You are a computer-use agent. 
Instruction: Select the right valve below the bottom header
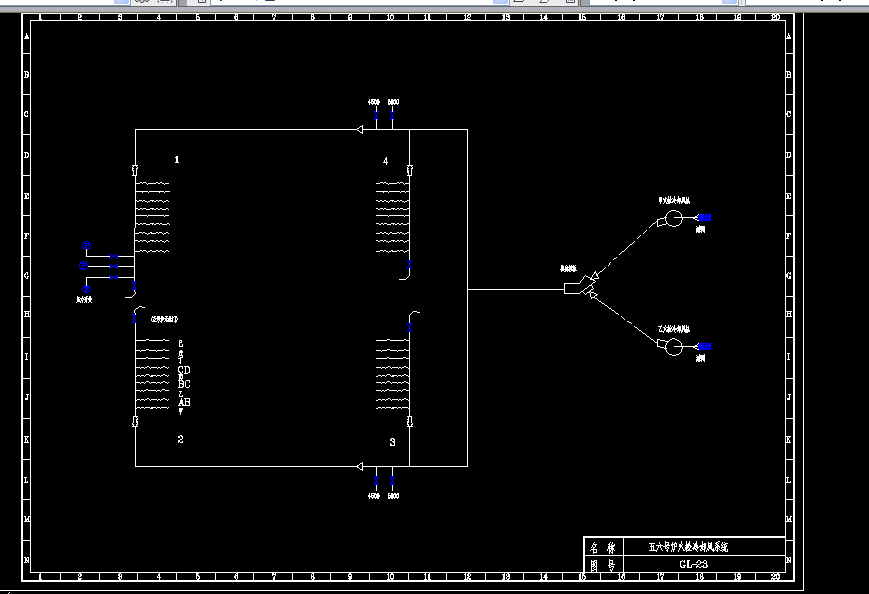click(x=392, y=480)
